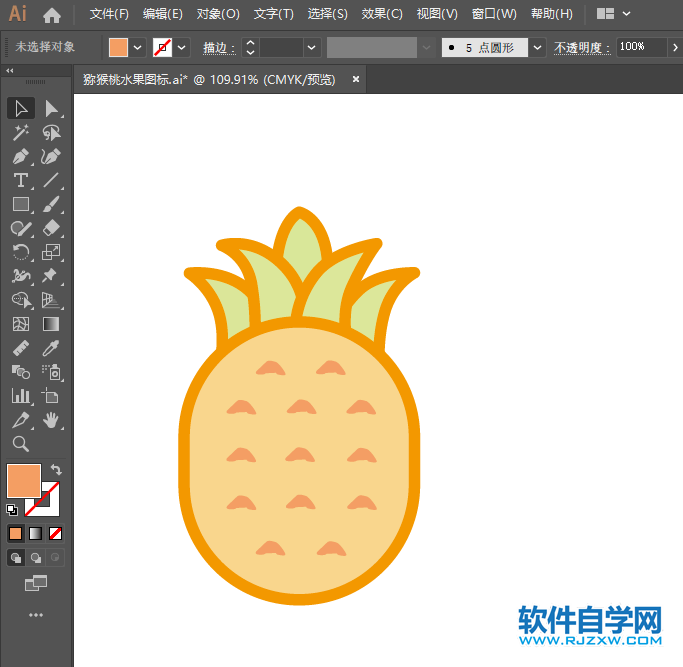Select the Paintbrush tool

(x=51, y=204)
